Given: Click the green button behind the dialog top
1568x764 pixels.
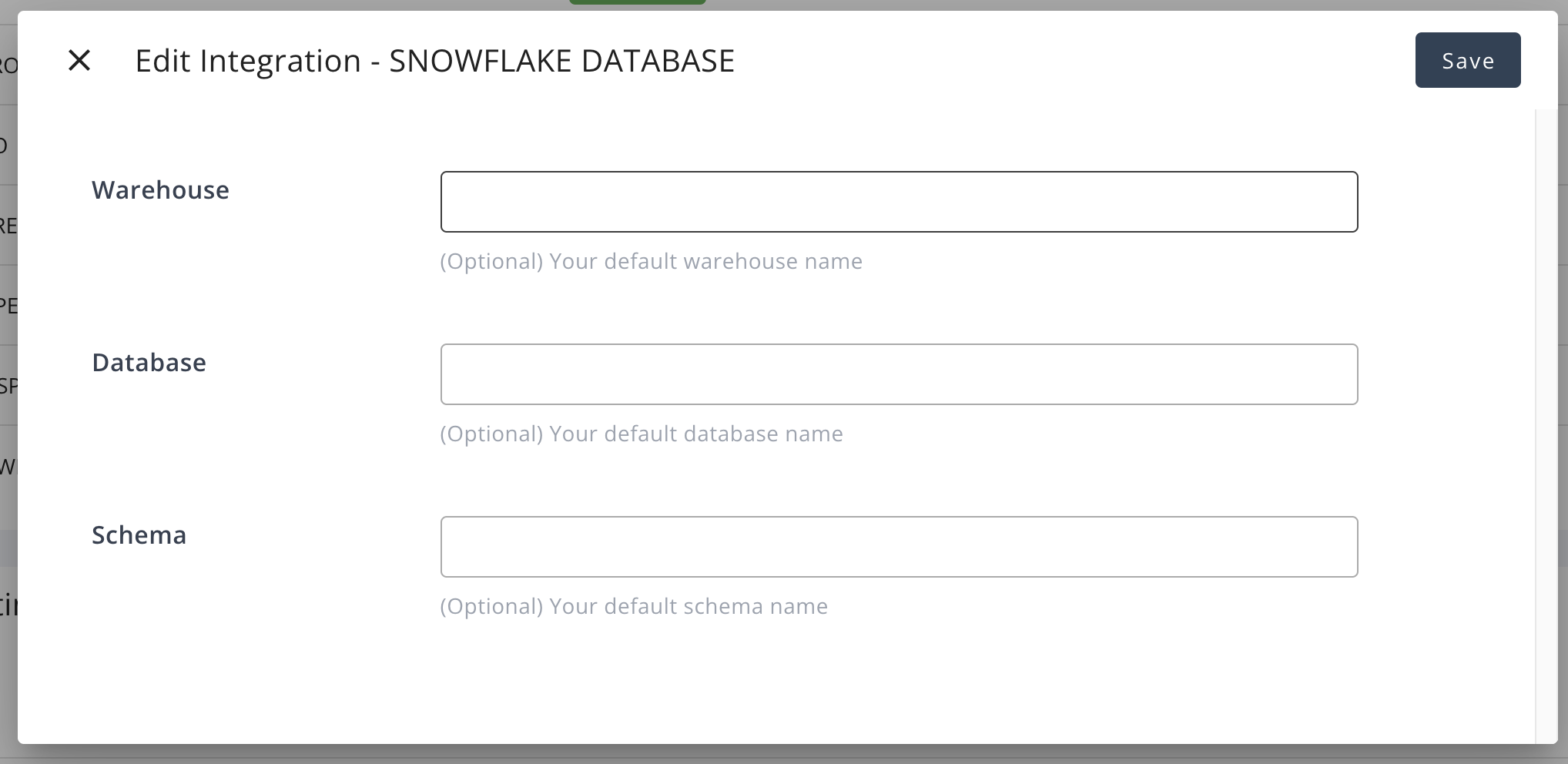Looking at the screenshot, I should (x=637, y=3).
